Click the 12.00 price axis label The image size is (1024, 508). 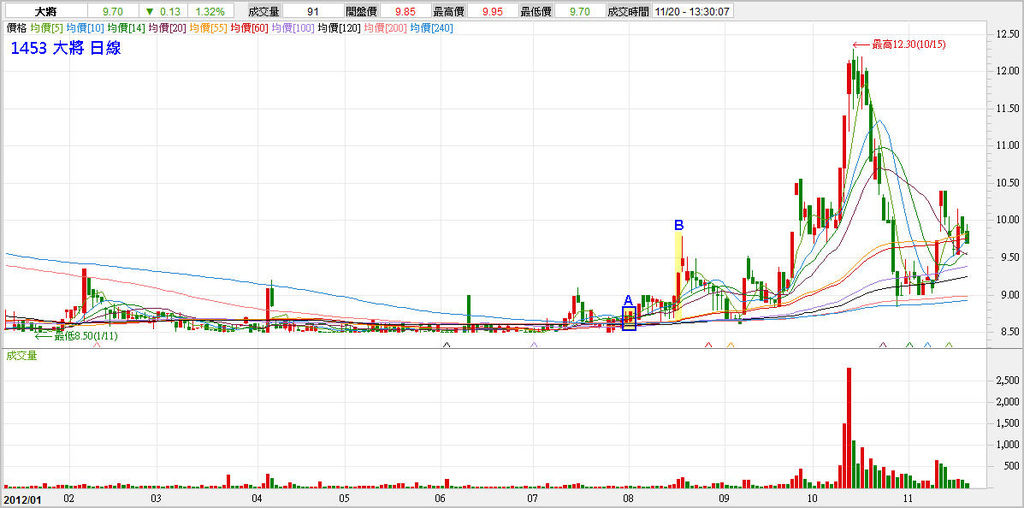click(x=1006, y=71)
